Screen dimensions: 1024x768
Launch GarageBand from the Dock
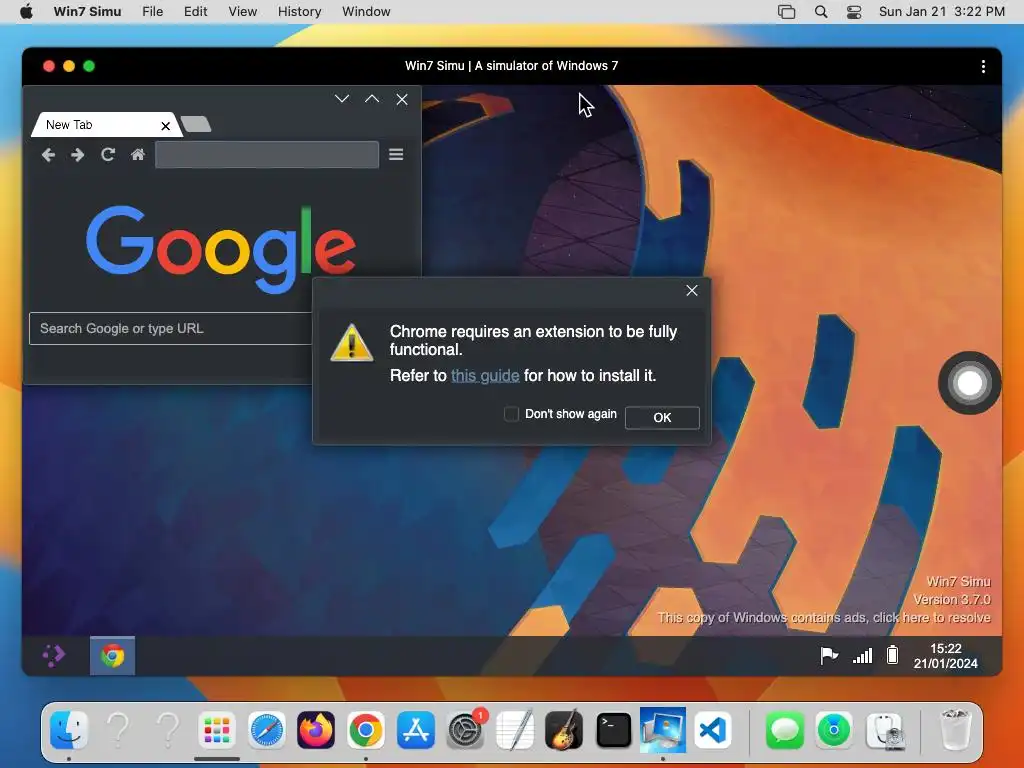[564, 729]
